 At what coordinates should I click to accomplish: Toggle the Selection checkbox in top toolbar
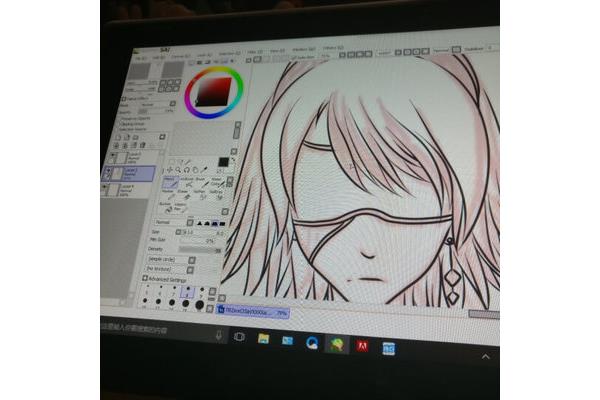point(294,57)
